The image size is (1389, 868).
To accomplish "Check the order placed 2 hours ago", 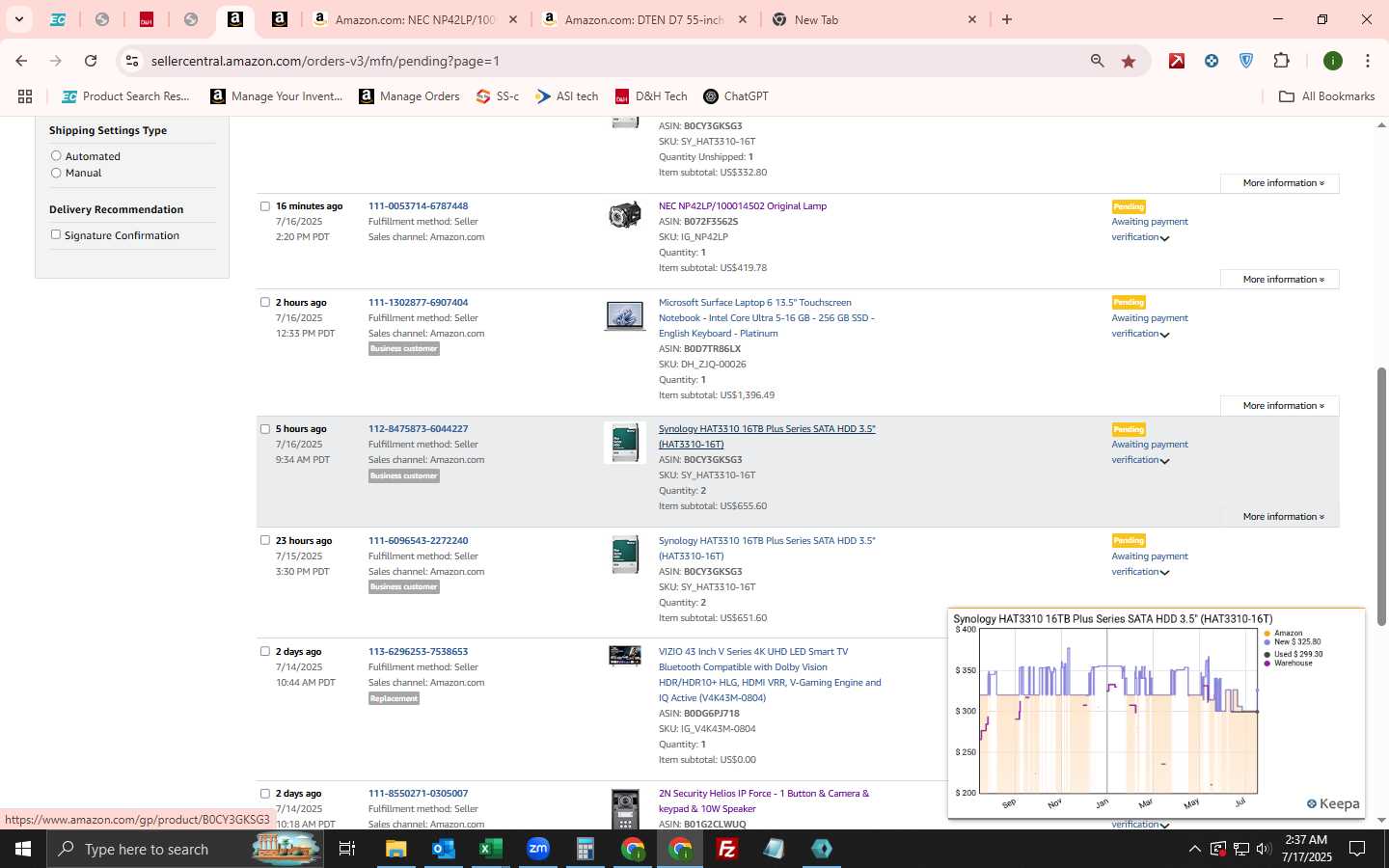I will tap(265, 302).
